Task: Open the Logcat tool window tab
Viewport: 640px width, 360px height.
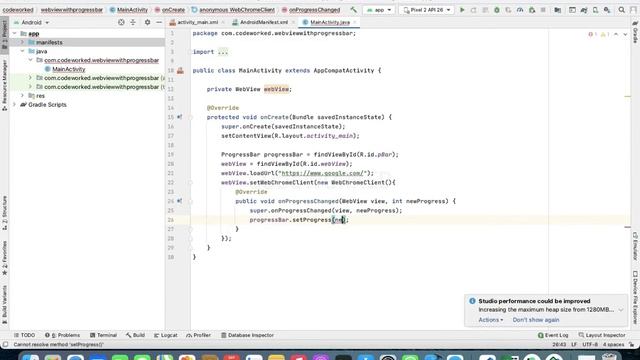Action: point(165,335)
